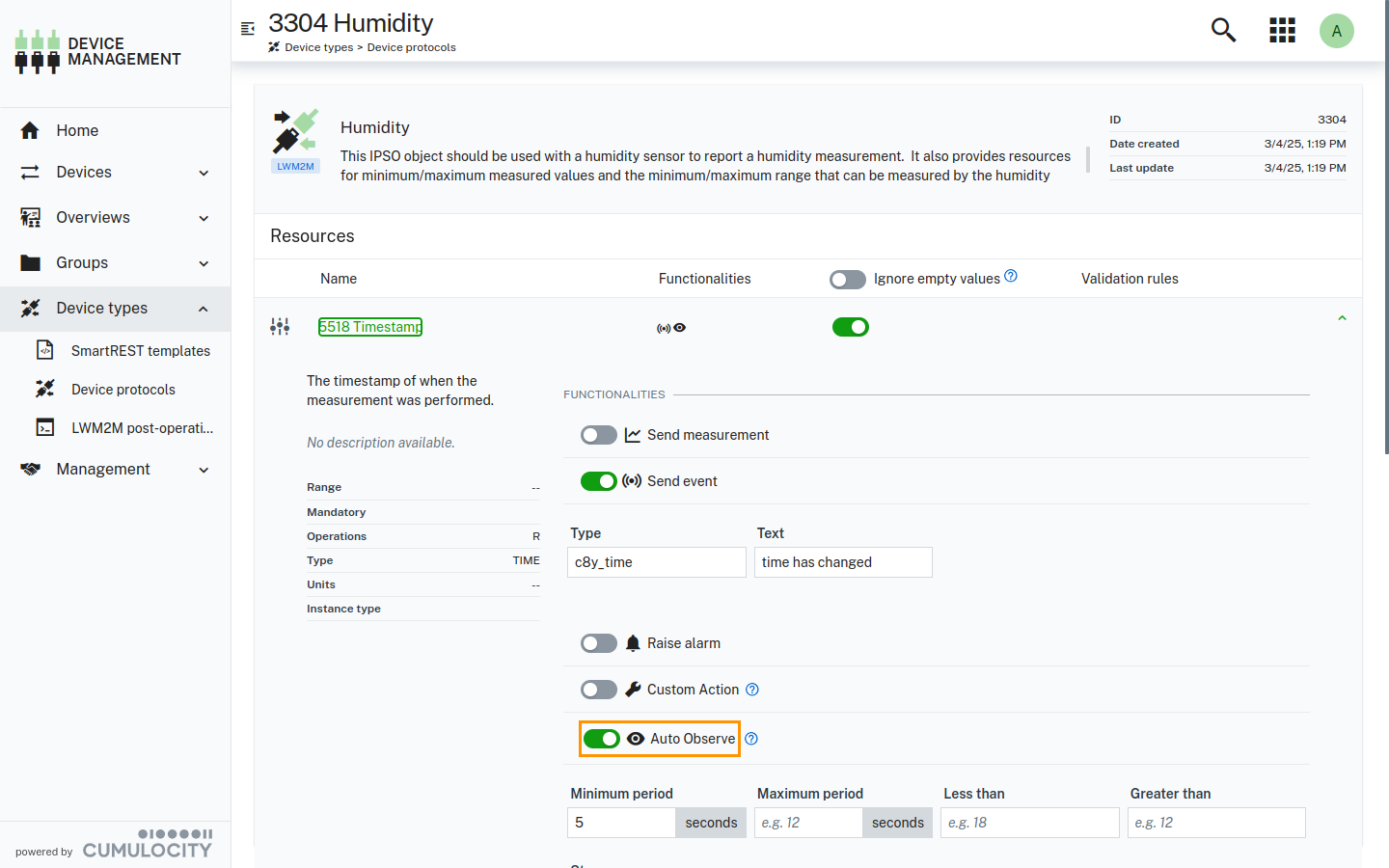The width and height of the screenshot is (1389, 868).
Task: Click the user avatar 'A' icon
Action: 1336,31
